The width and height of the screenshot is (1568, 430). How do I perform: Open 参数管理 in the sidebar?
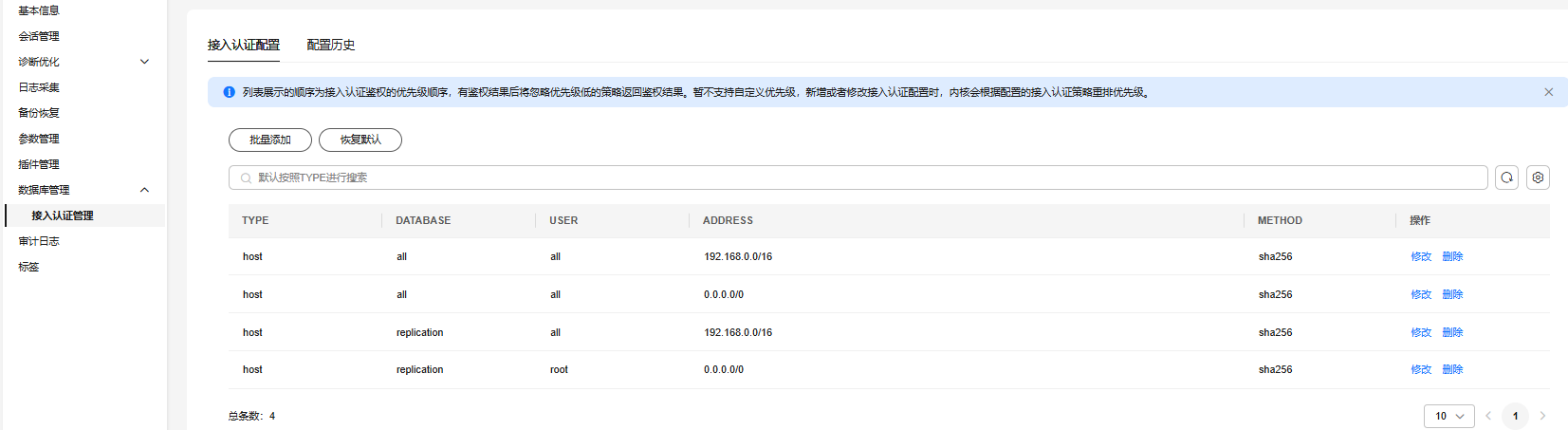pyautogui.click(x=39, y=139)
